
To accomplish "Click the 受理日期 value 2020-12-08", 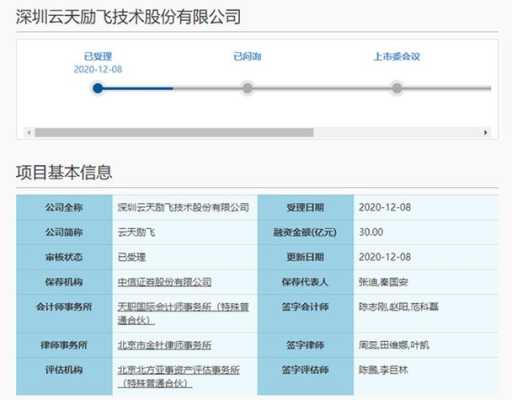I will coord(385,207).
